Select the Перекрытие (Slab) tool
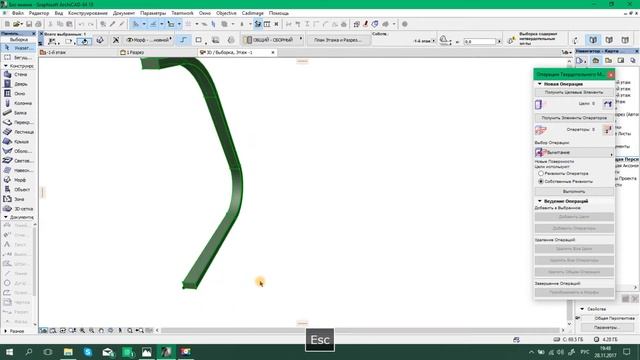This screenshot has width=640, height=360. (x=18, y=122)
